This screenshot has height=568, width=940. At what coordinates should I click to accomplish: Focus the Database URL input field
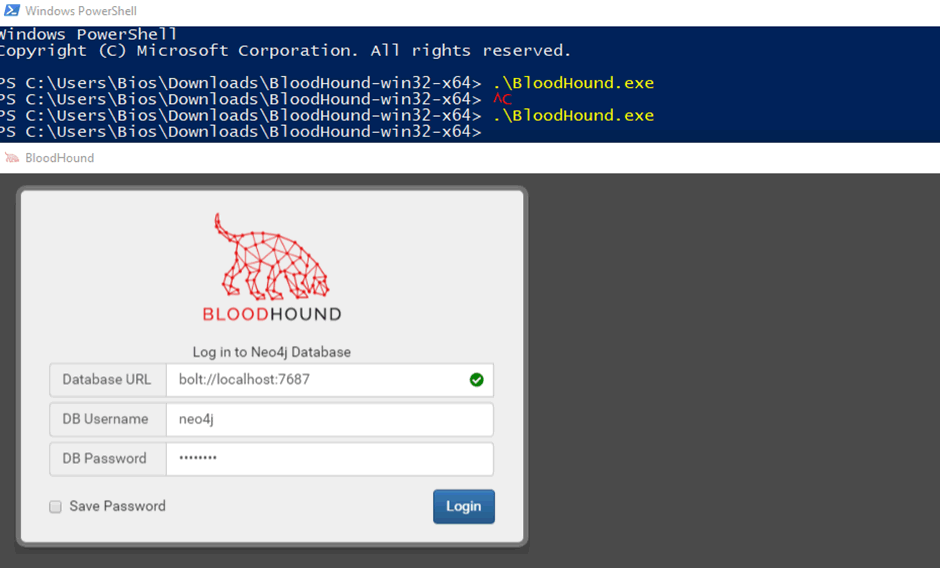tap(330, 380)
